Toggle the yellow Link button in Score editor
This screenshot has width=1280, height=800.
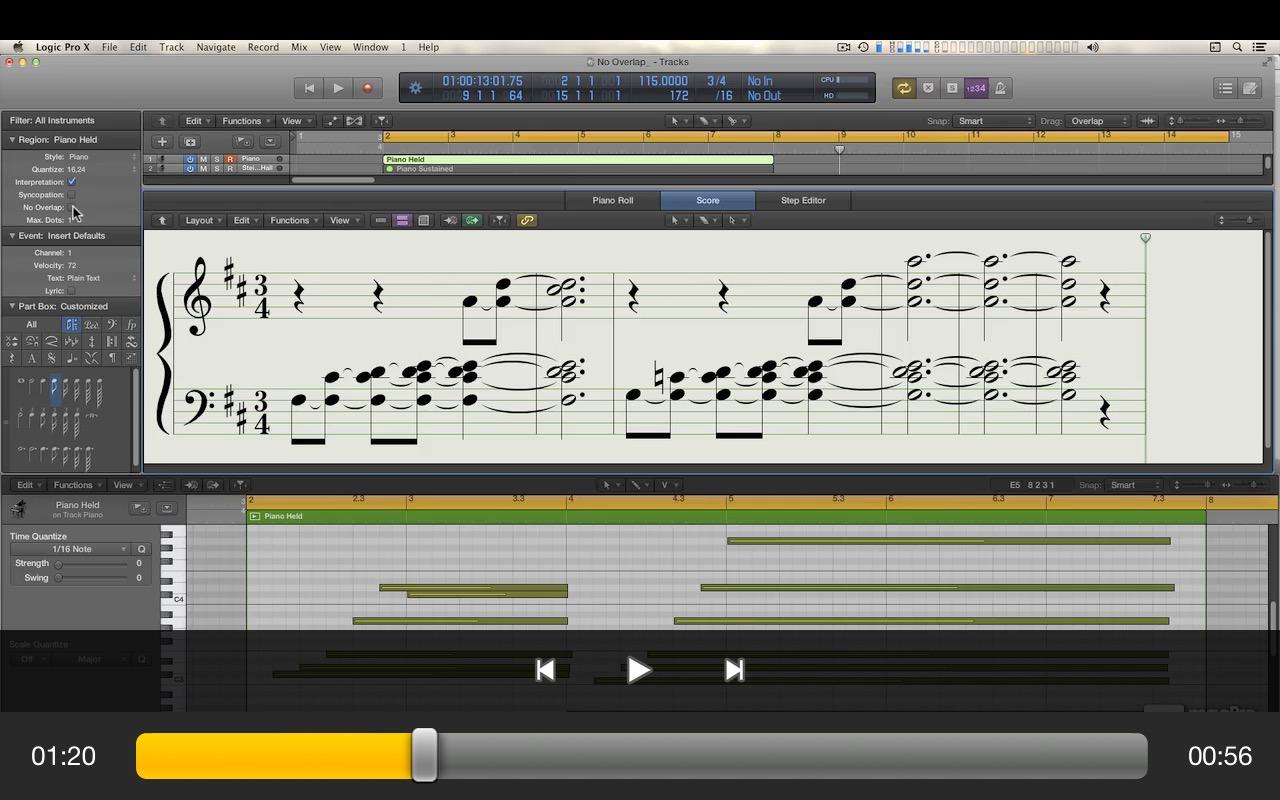526,220
